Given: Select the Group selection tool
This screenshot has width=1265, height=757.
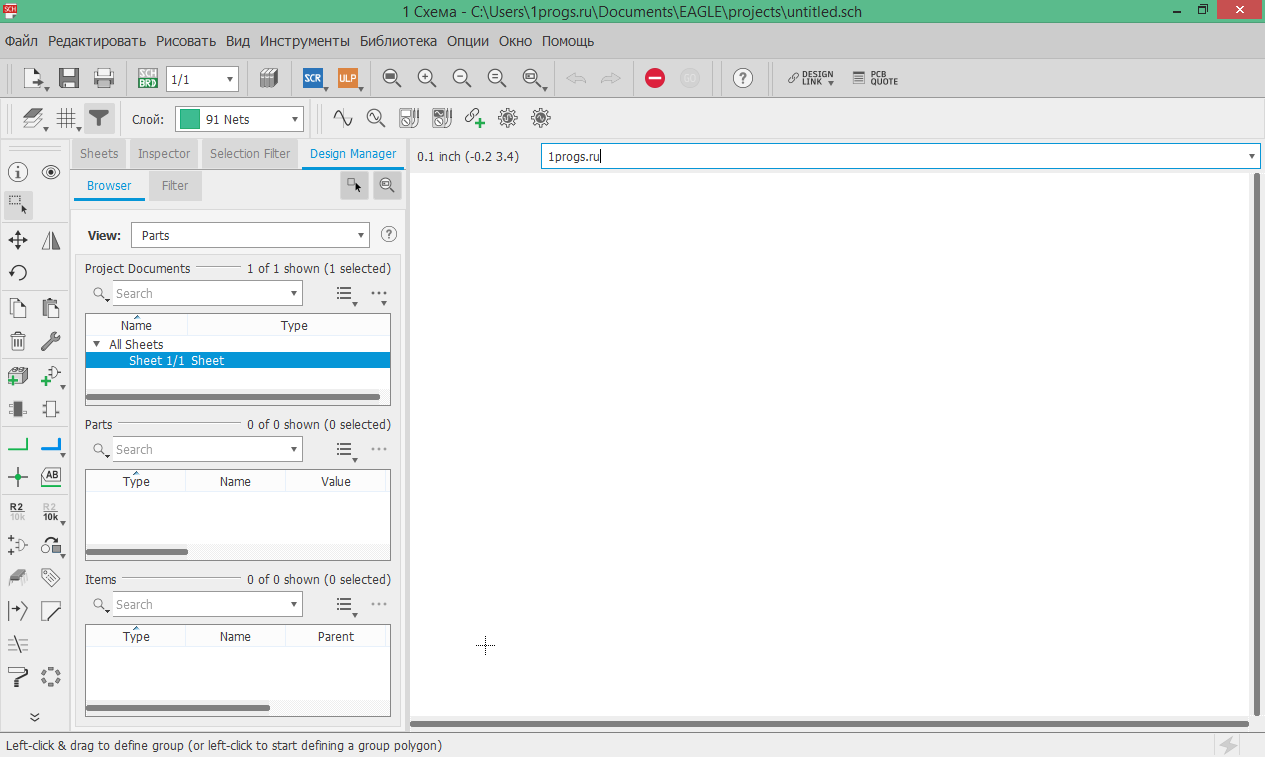Looking at the screenshot, I should pos(18,205).
